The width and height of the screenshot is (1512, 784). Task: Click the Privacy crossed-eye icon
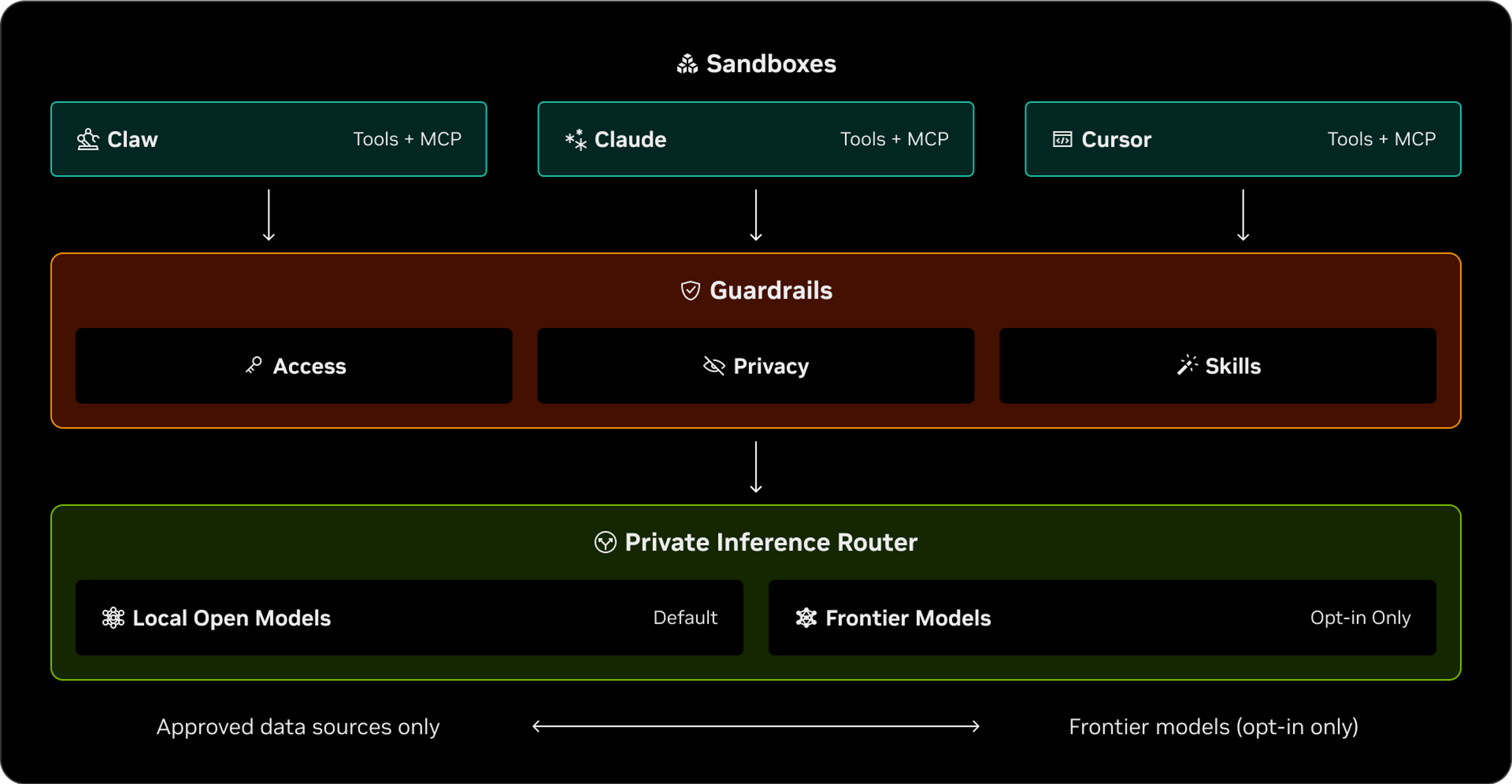[x=714, y=366]
